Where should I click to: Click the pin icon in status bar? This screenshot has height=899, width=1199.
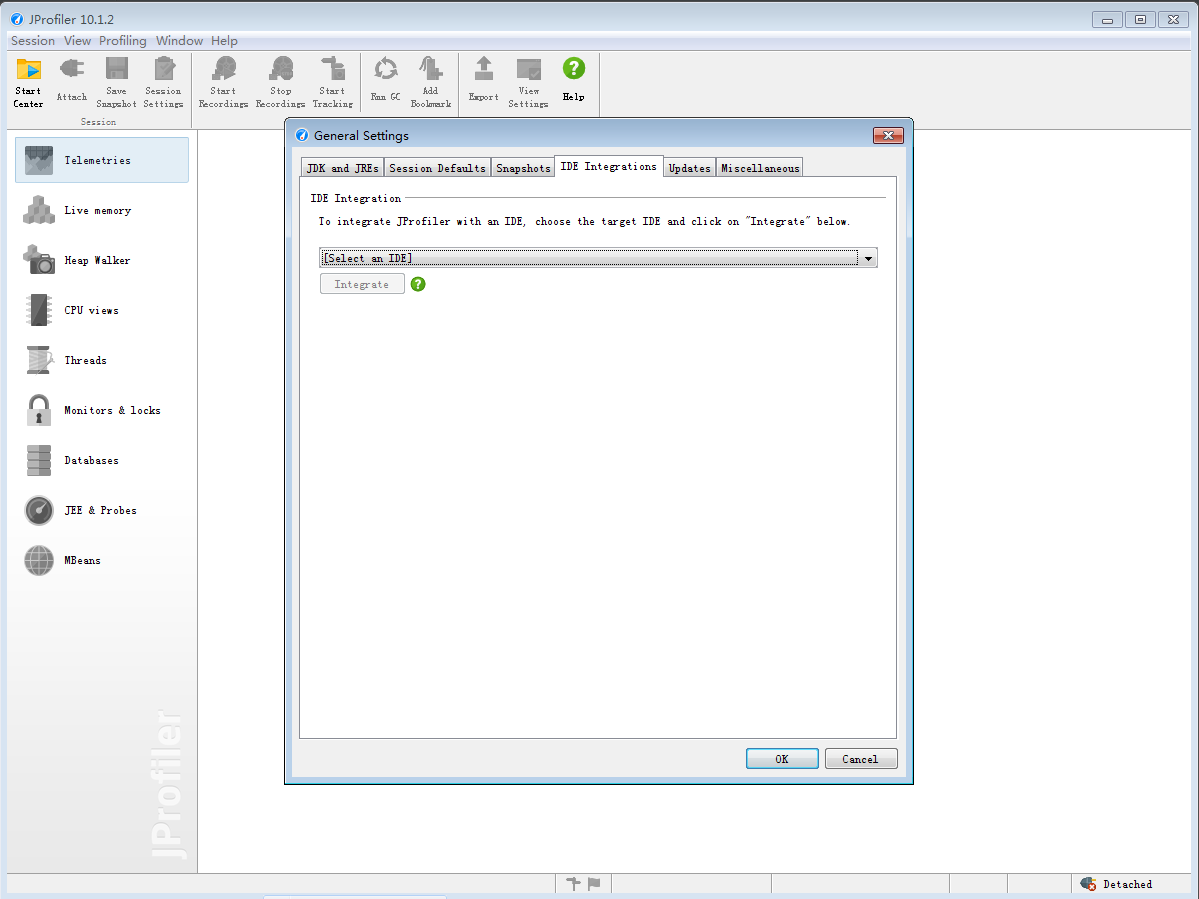click(x=574, y=884)
